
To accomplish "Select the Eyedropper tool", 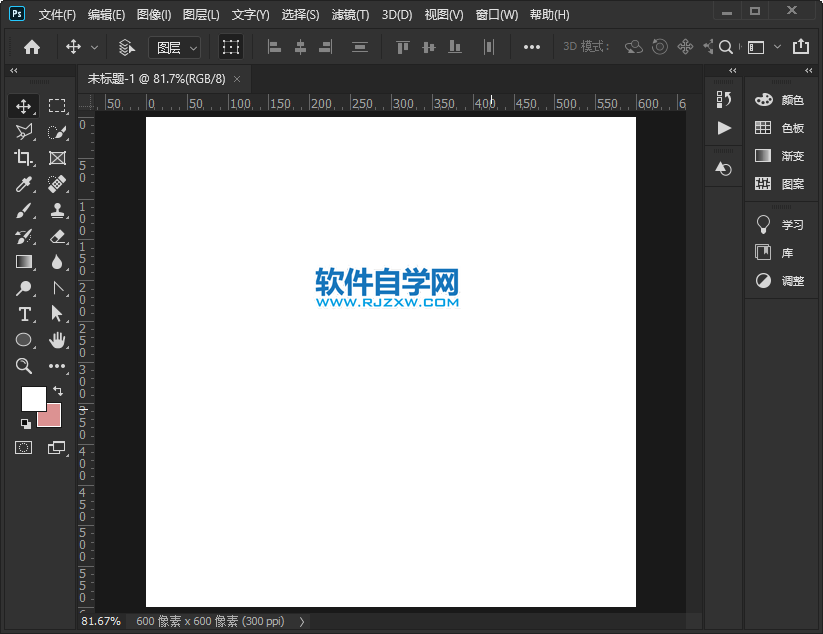I will (x=24, y=184).
